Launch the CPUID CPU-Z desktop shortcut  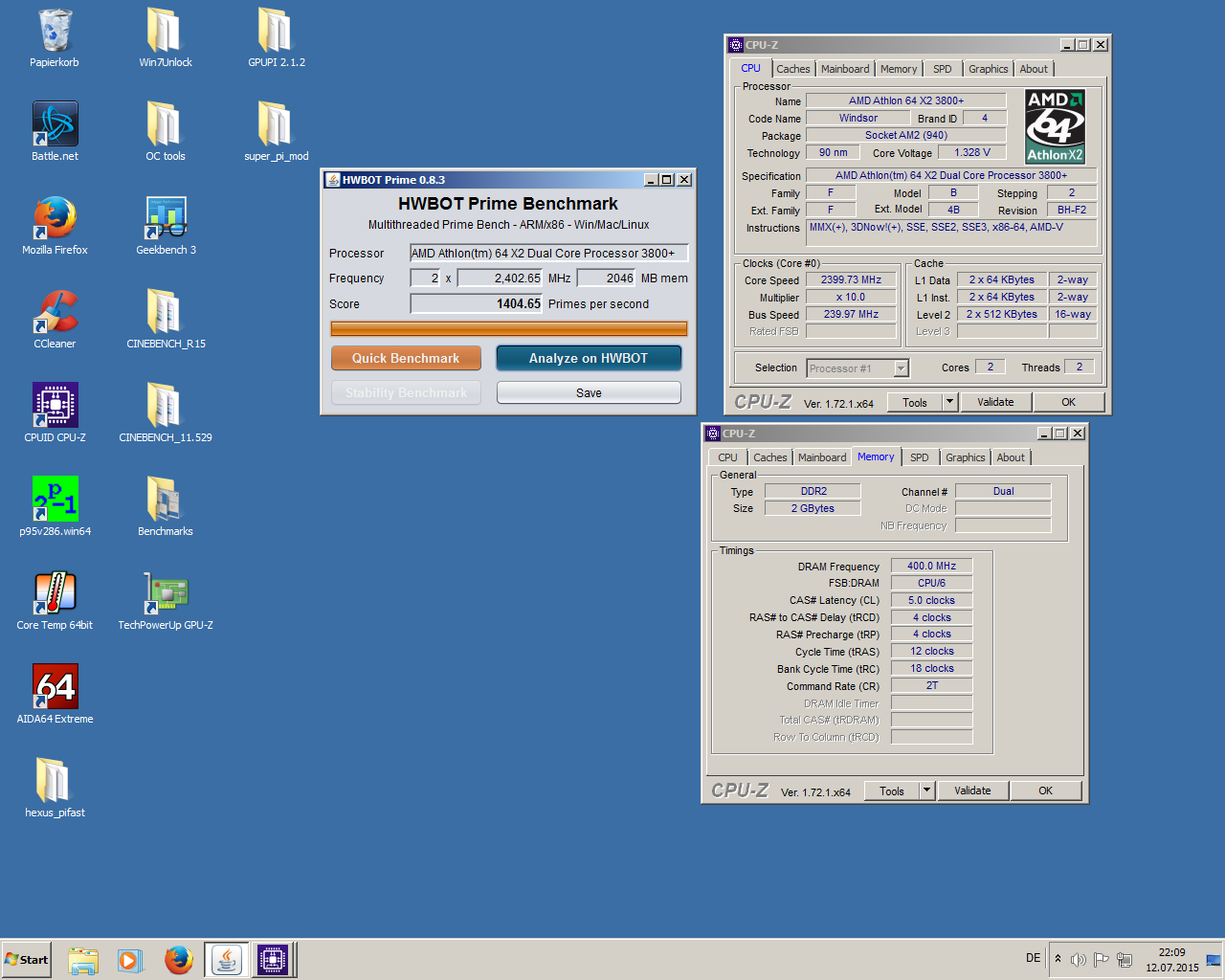click(x=55, y=413)
